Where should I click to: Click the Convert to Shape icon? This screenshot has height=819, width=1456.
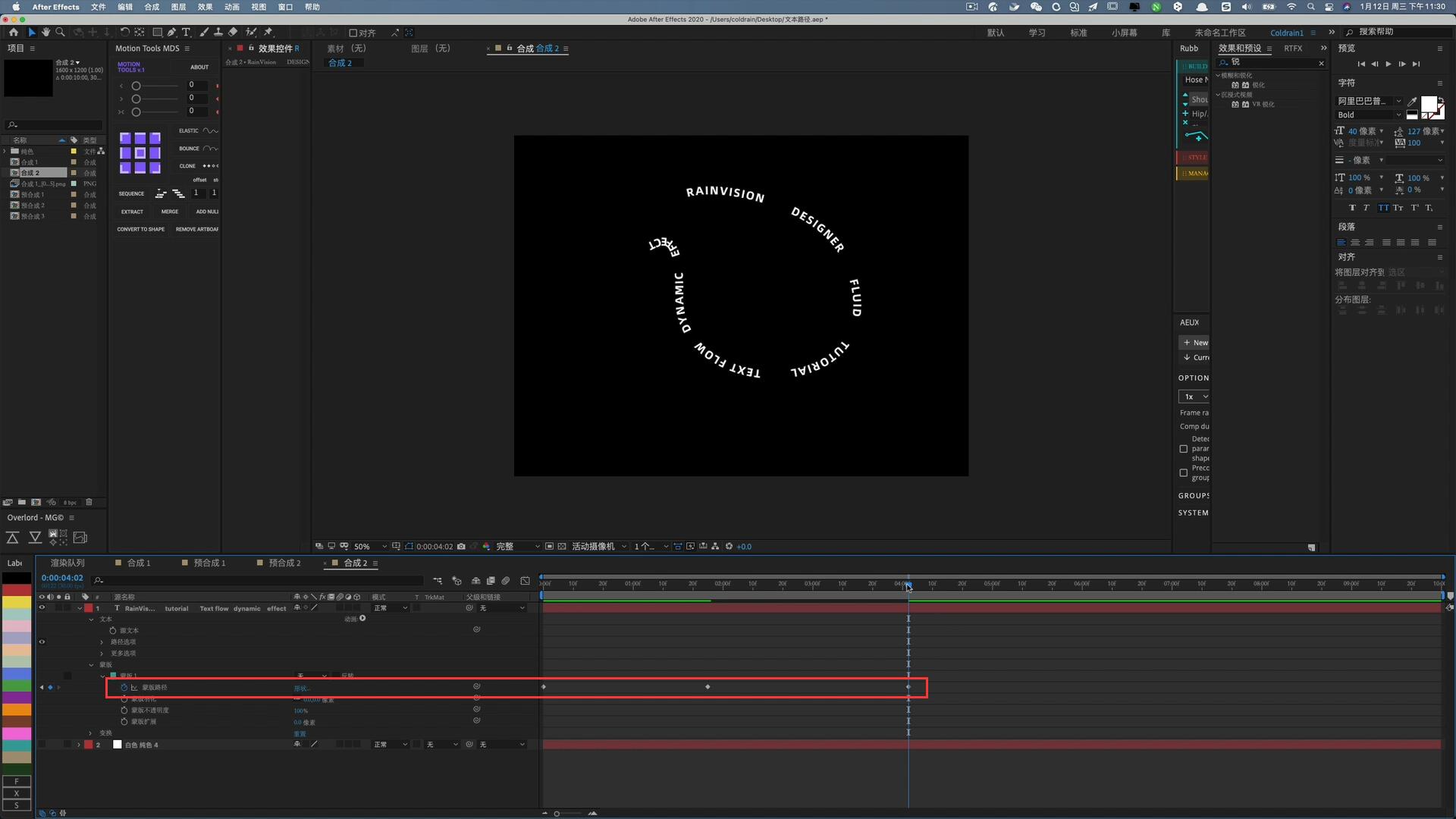tap(141, 229)
